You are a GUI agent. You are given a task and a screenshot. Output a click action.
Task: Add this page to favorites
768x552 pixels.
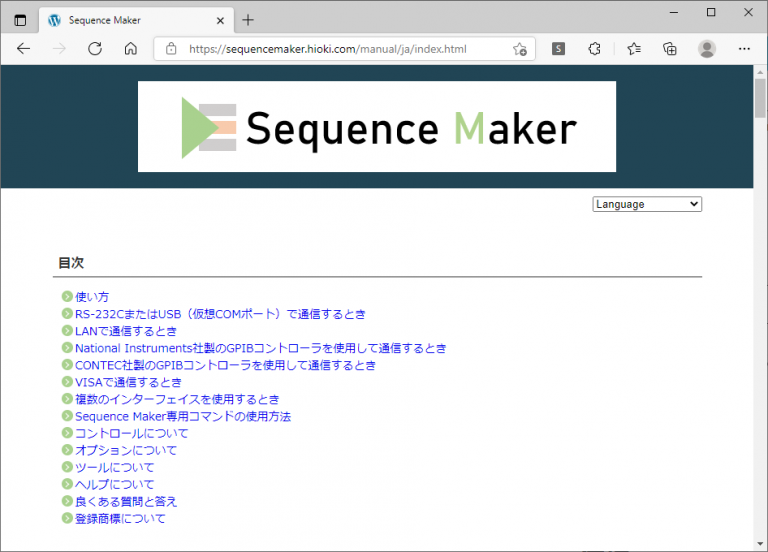520,48
